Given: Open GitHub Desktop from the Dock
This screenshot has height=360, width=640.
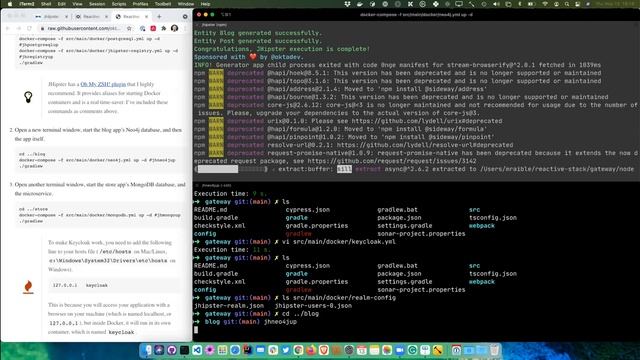Looking at the screenshot, I should 172,350.
